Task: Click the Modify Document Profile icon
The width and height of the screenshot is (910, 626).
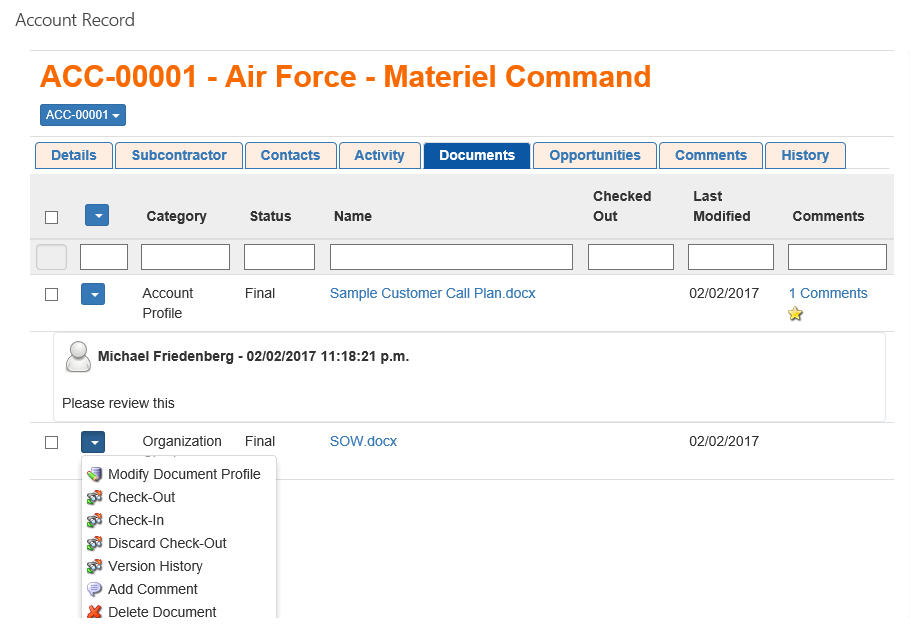Action: click(95, 474)
